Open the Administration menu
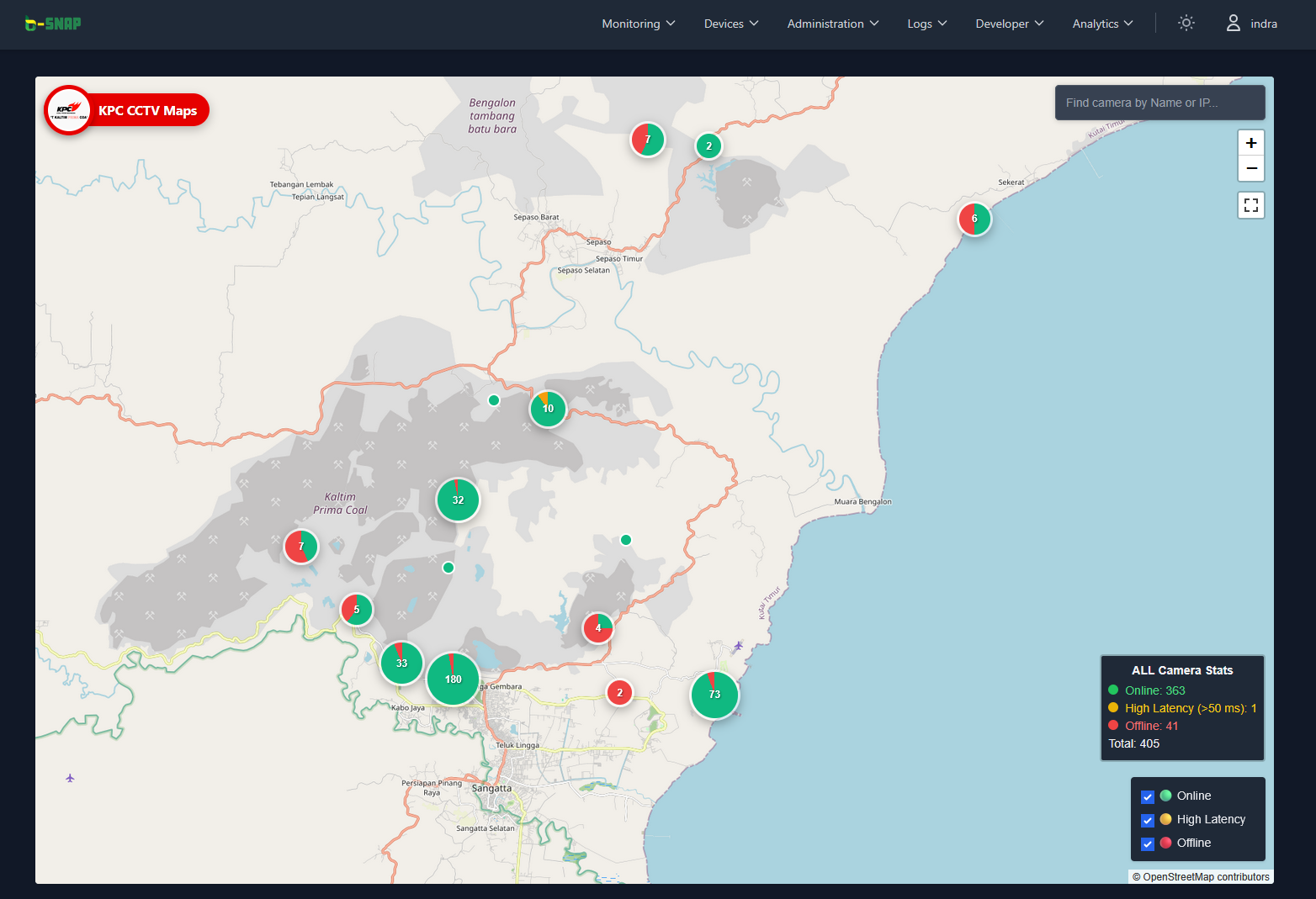The image size is (1316, 899). click(x=832, y=24)
